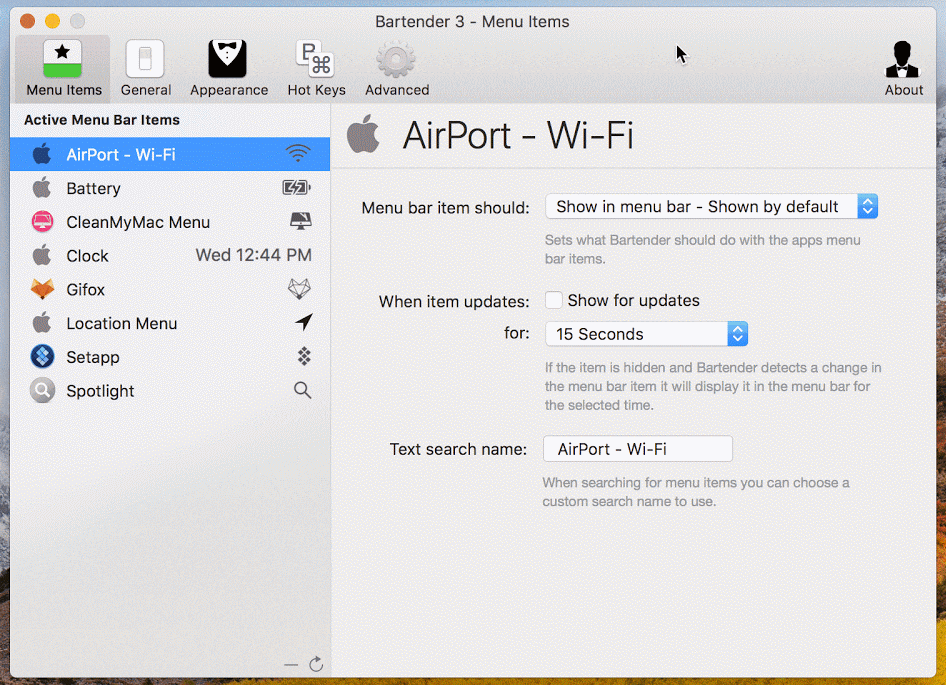Select Location Menu in the list

tap(170, 323)
